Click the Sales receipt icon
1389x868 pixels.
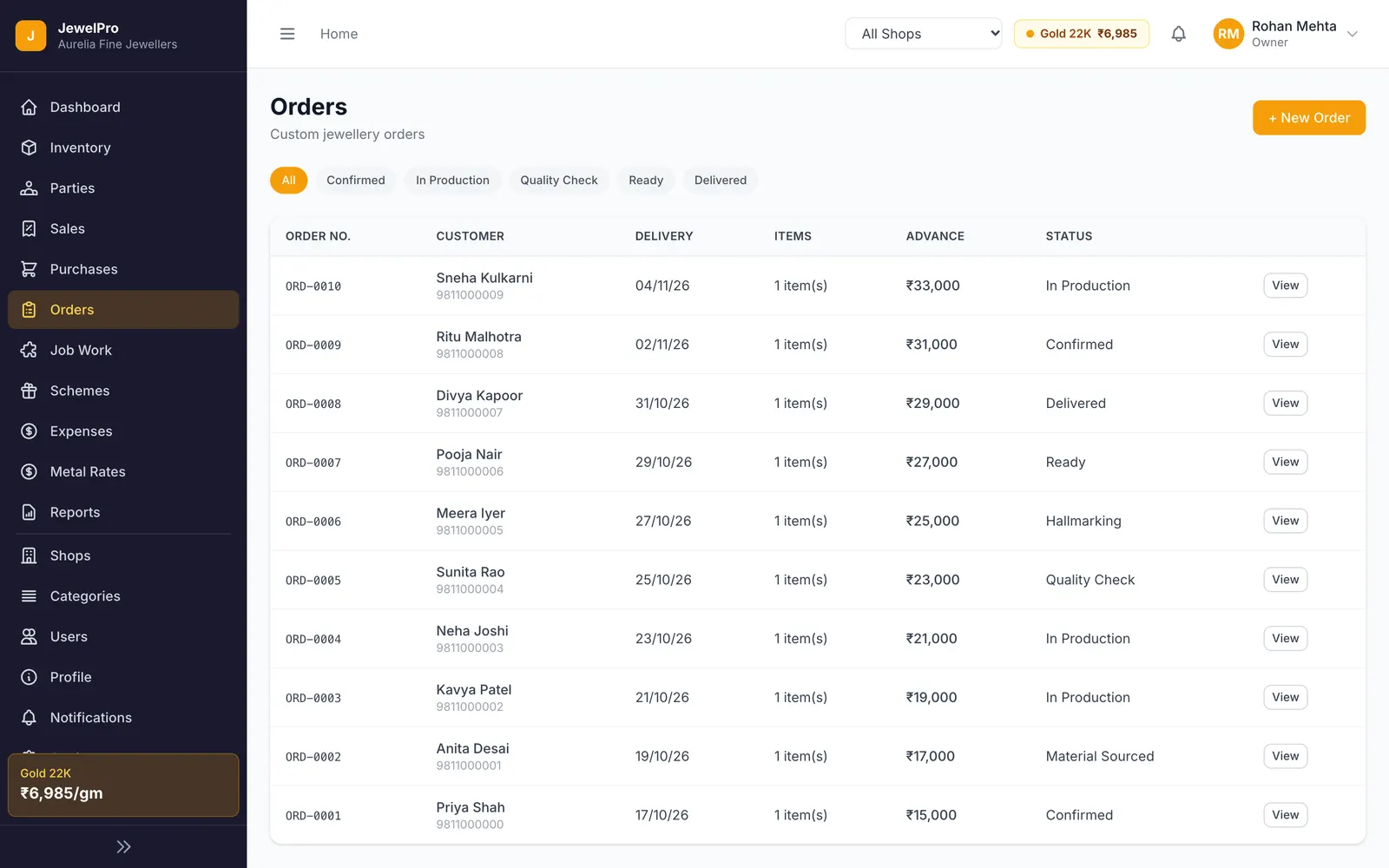pyautogui.click(x=29, y=228)
